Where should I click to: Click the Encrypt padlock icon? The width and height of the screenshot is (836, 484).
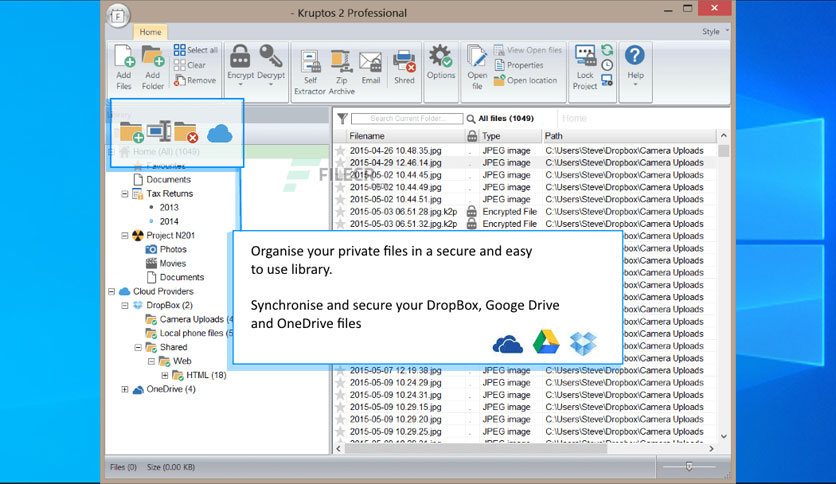tap(240, 57)
